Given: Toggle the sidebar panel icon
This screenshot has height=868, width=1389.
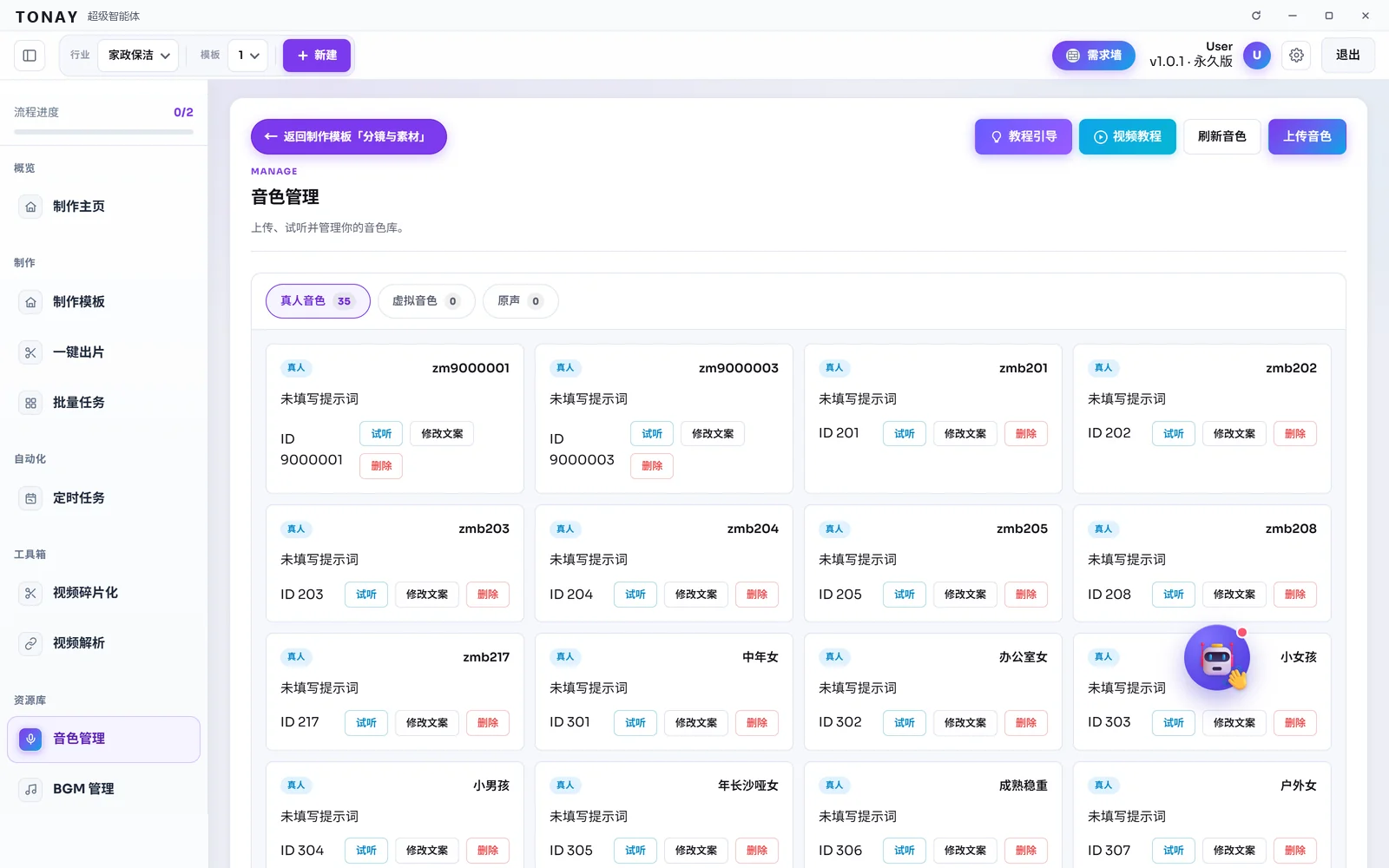Looking at the screenshot, I should (30, 56).
